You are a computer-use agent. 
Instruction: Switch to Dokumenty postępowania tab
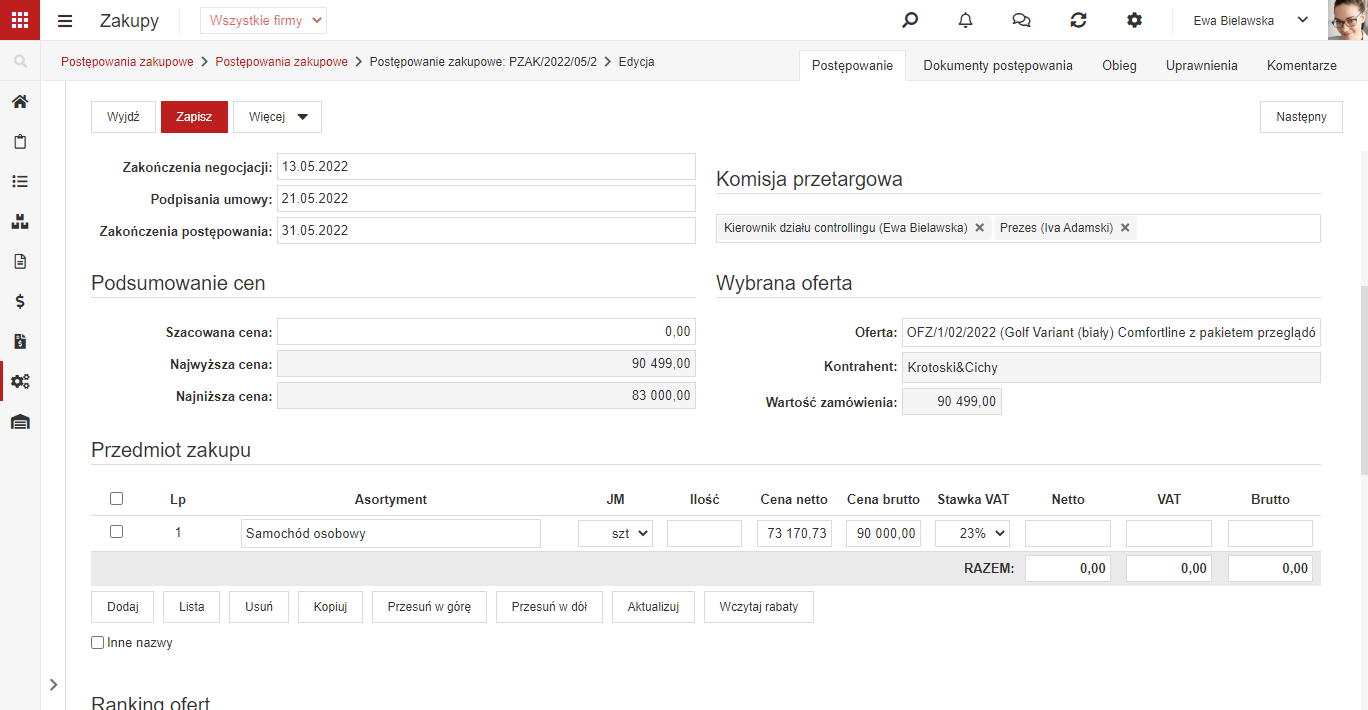[998, 66]
